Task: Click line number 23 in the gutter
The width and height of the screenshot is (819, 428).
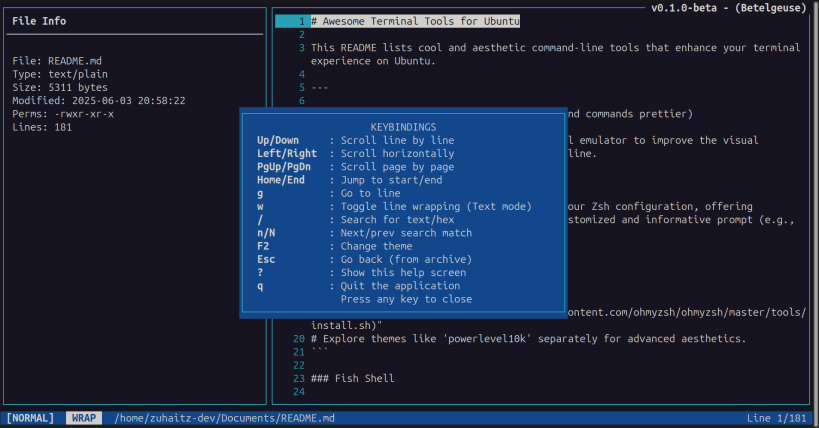Action: (299, 378)
